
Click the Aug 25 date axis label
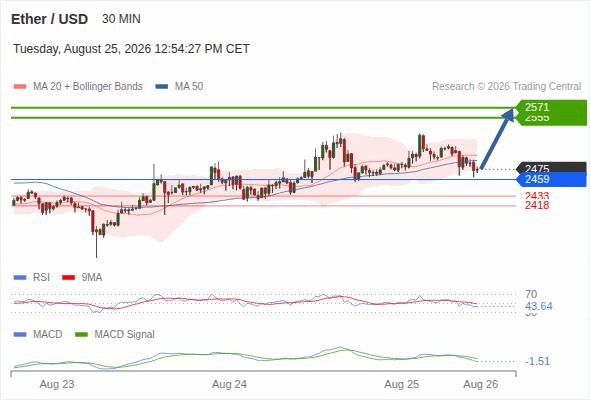point(401,385)
